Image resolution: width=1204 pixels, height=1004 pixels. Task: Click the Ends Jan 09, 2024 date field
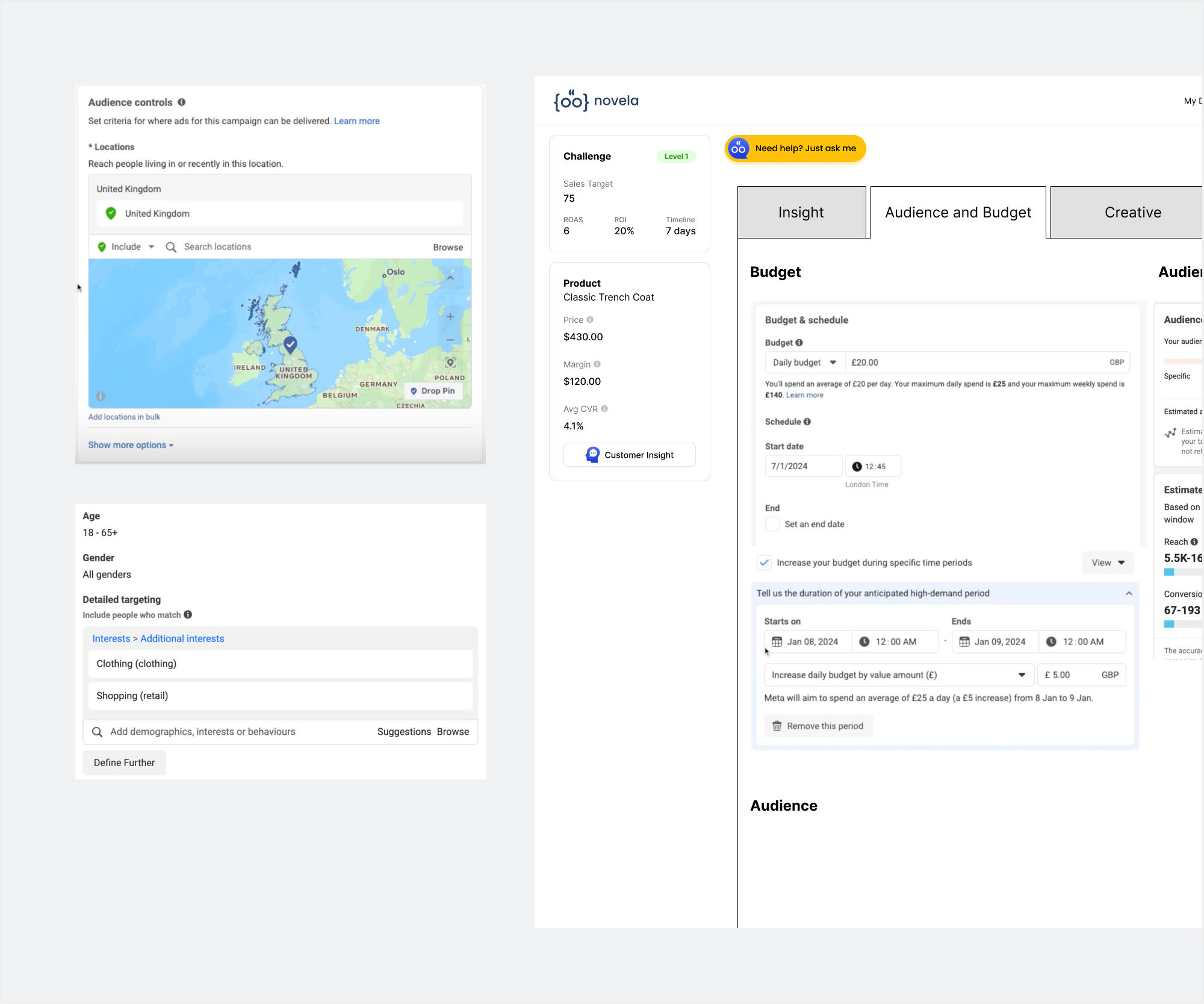click(995, 642)
